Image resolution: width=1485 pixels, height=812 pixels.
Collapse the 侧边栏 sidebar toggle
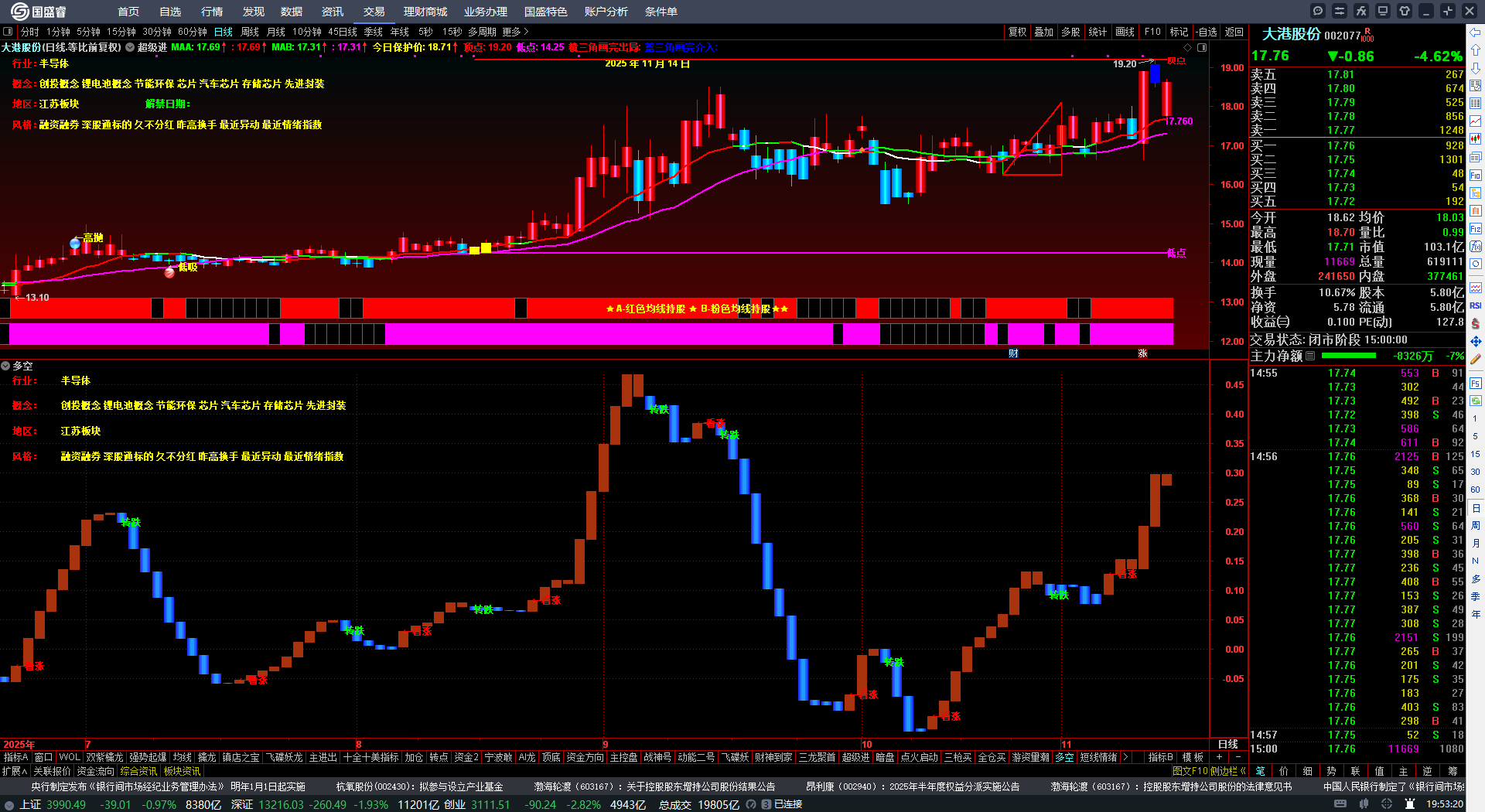point(1230,771)
